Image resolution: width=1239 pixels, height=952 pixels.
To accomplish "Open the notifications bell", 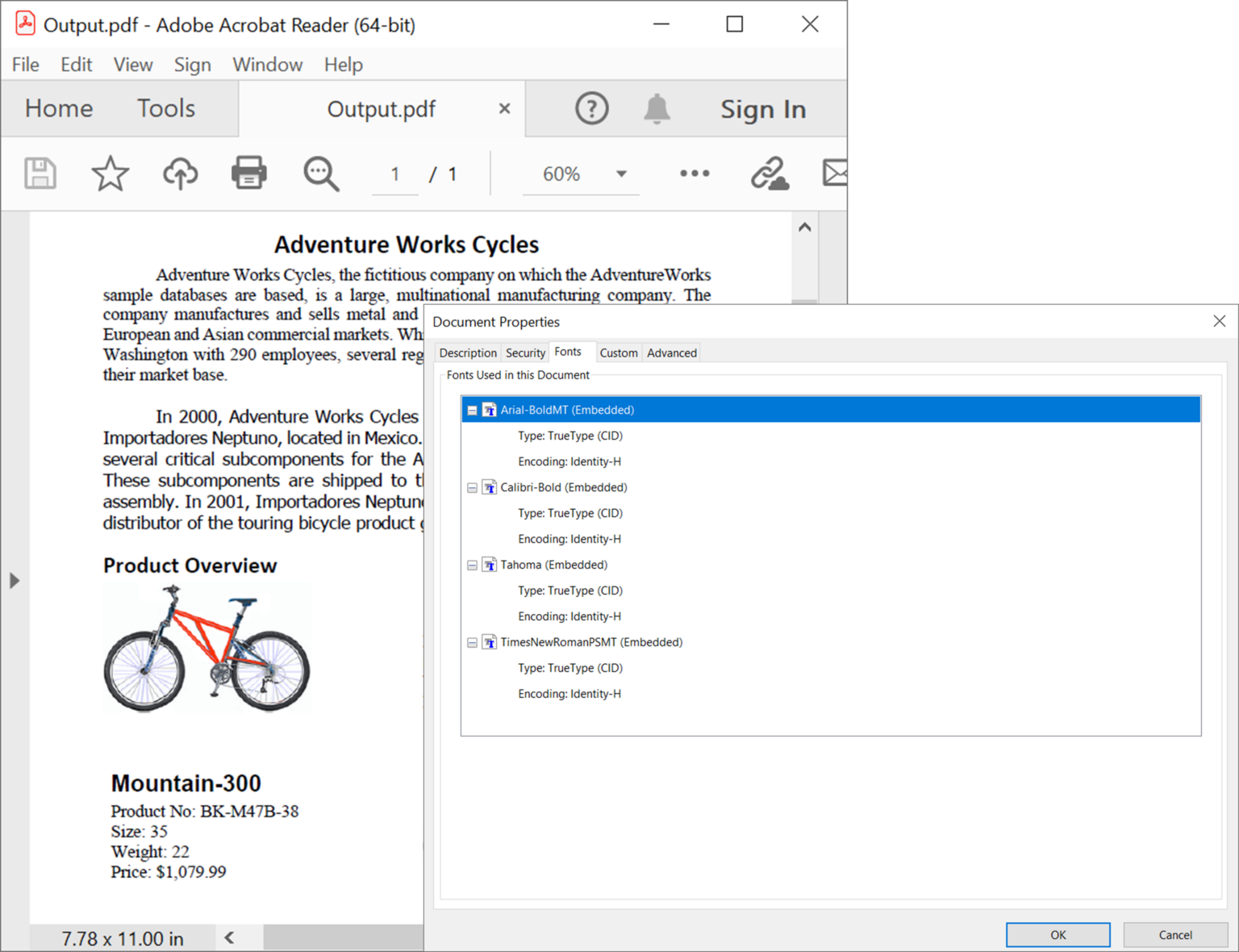I will tap(657, 108).
